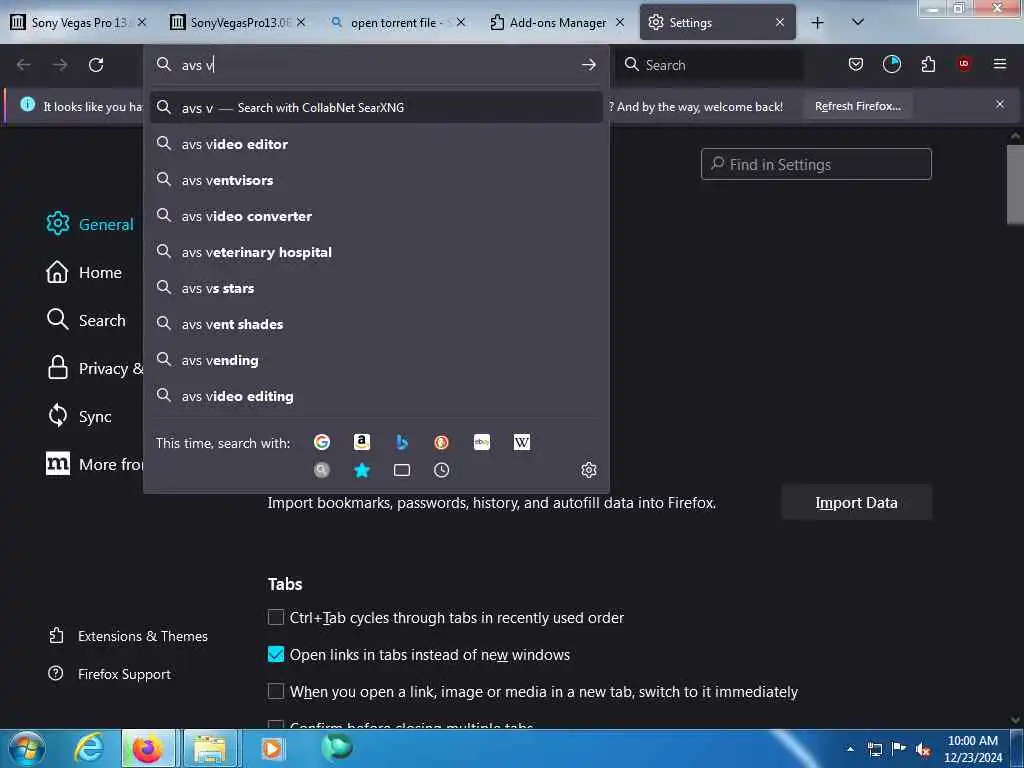Screen dimensions: 1024x768
Task: Open the Windows Start menu
Action: point(26,748)
